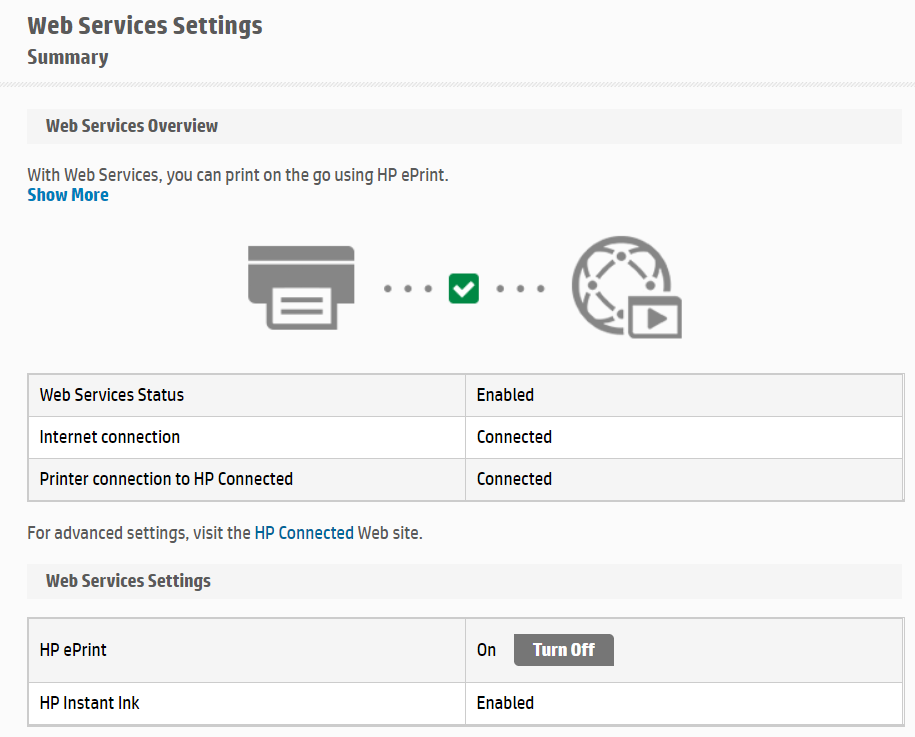
Task: Click dotted line left of green checkmark
Action: click(x=408, y=288)
